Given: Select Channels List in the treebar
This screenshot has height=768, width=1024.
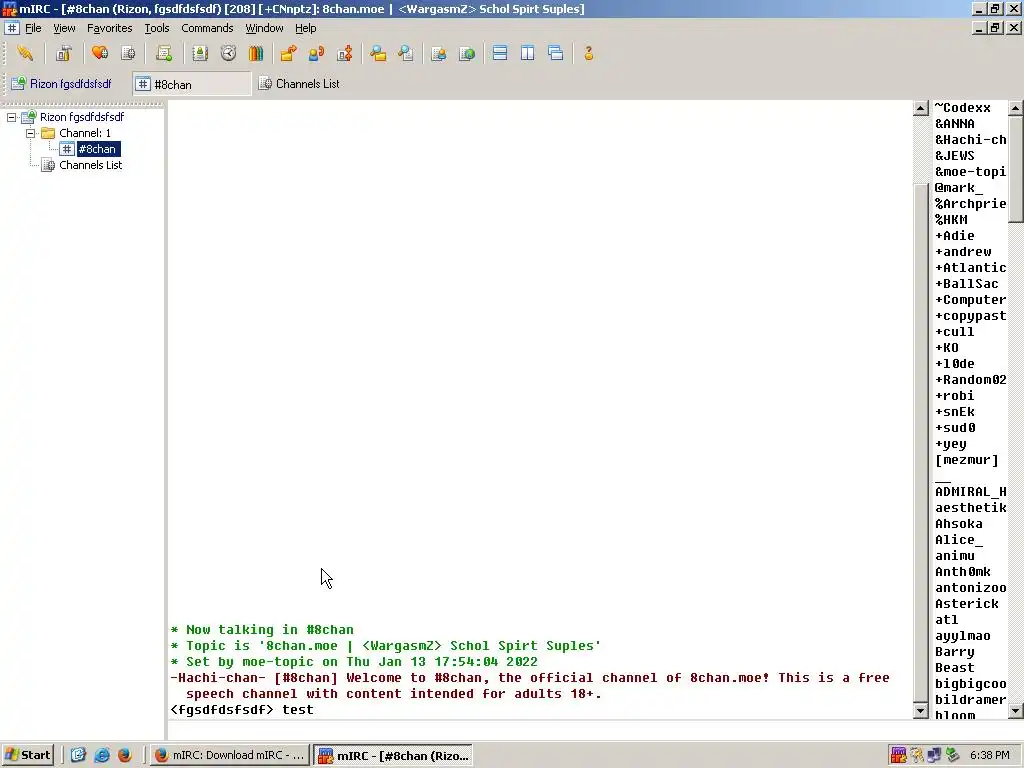Looking at the screenshot, I should (x=90, y=165).
